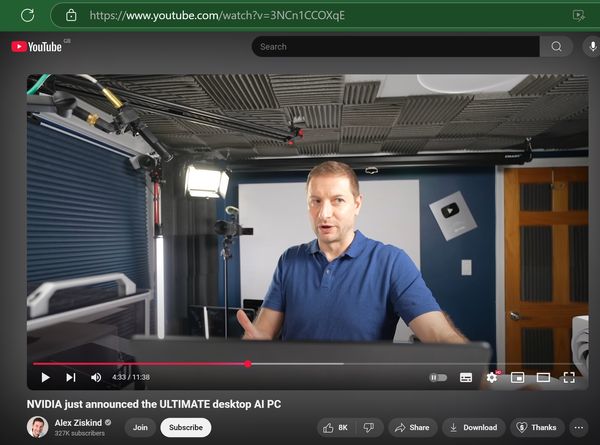Click the magnifier search button
The width and height of the screenshot is (600, 445).
[x=556, y=47]
